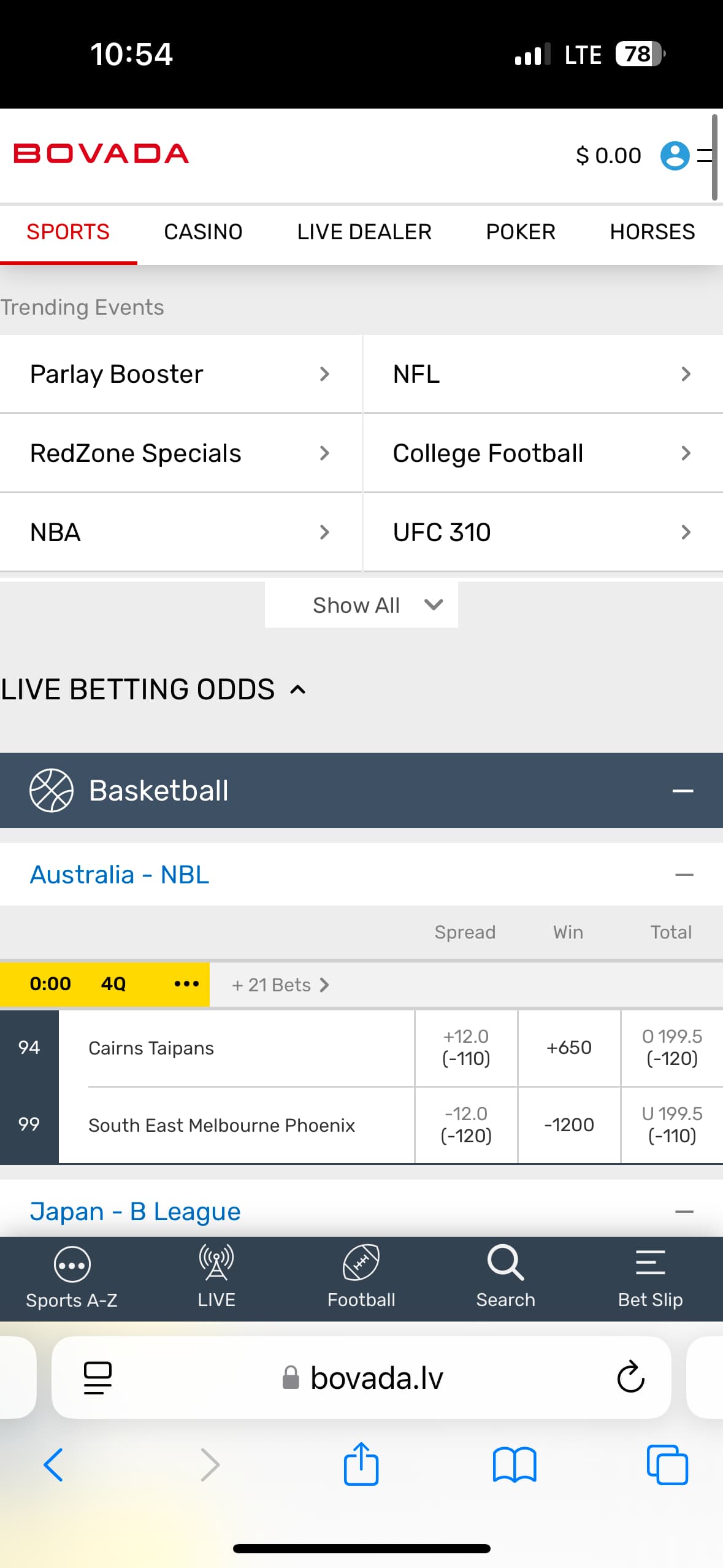Collapse the Australia - NBL league
Image resolution: width=723 pixels, height=1568 pixels.
point(684,875)
